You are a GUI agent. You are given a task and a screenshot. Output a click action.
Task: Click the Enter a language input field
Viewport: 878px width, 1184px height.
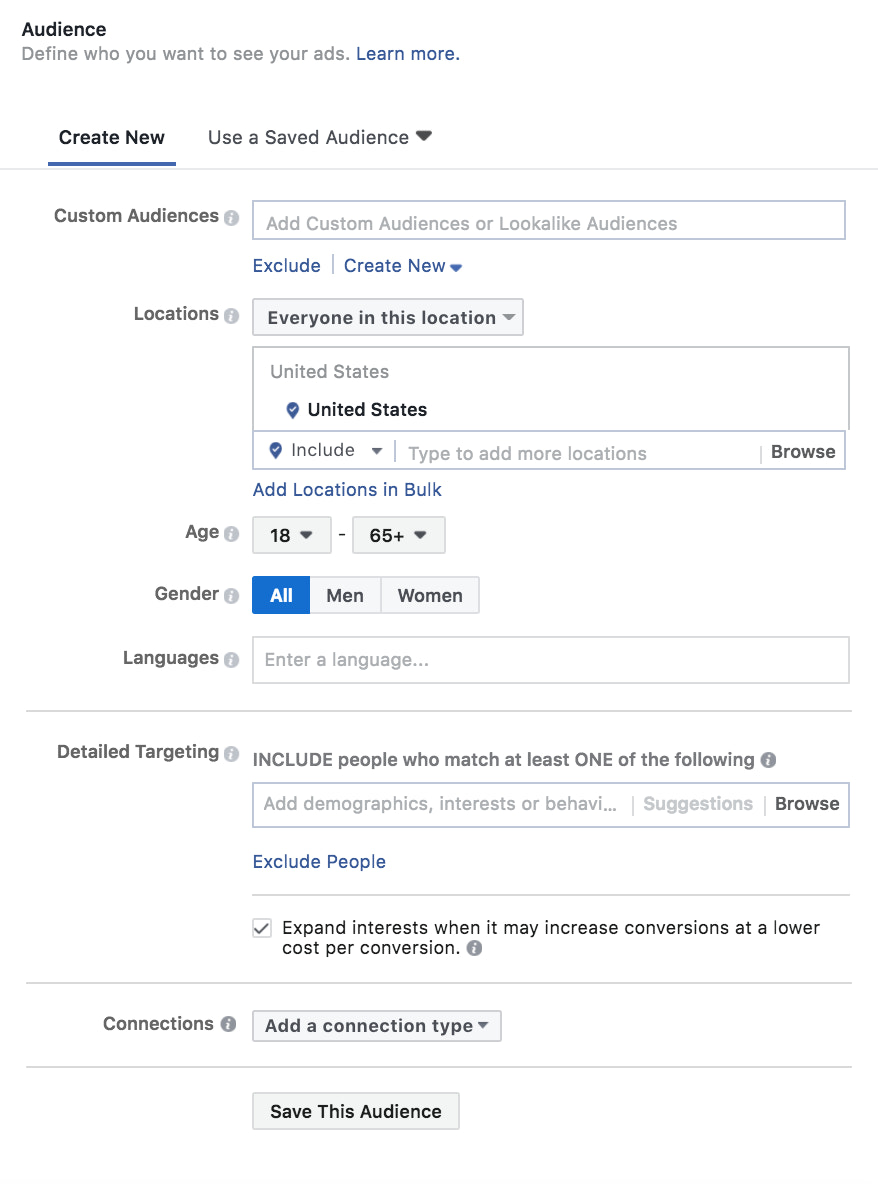click(550, 659)
